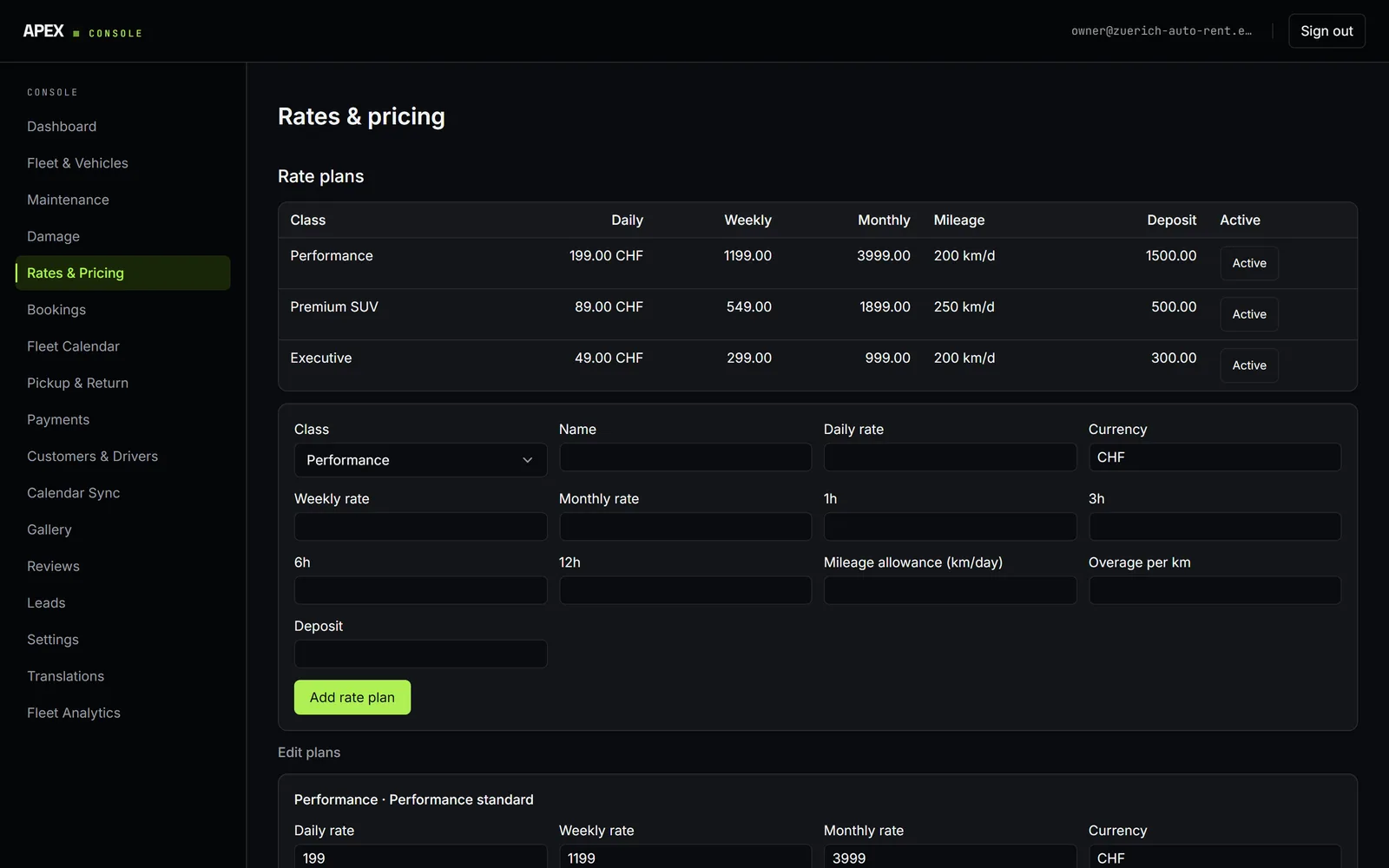Image resolution: width=1389 pixels, height=868 pixels.
Task: Focus the Monthly rate field in new plan form
Action: pyautogui.click(x=685, y=527)
